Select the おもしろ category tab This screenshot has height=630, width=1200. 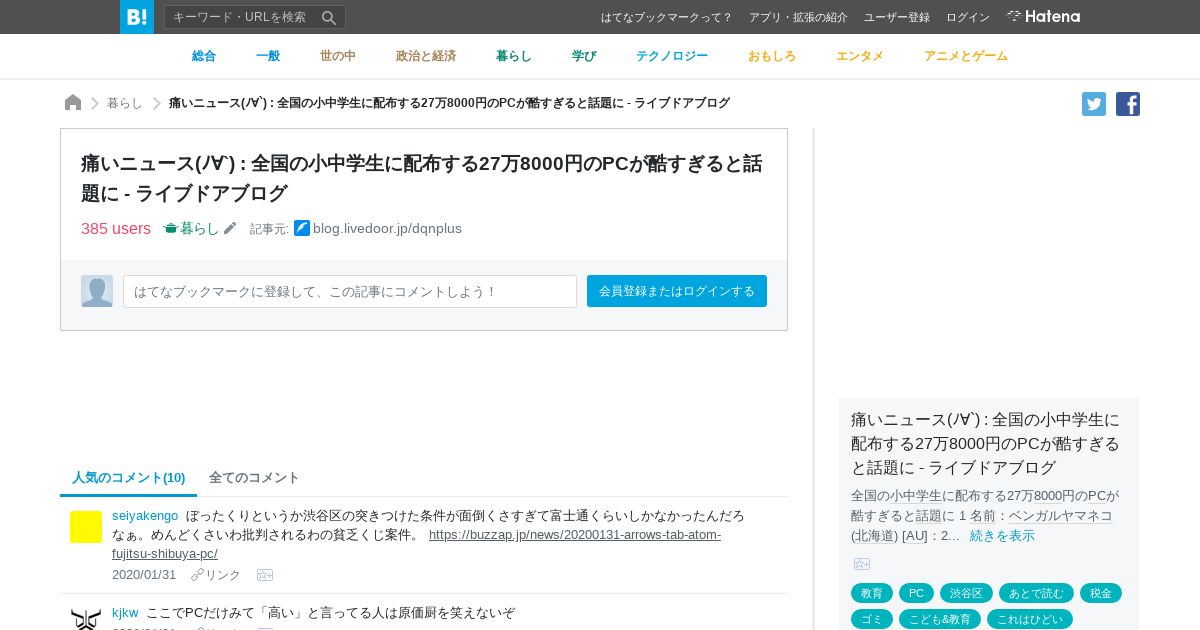click(772, 56)
